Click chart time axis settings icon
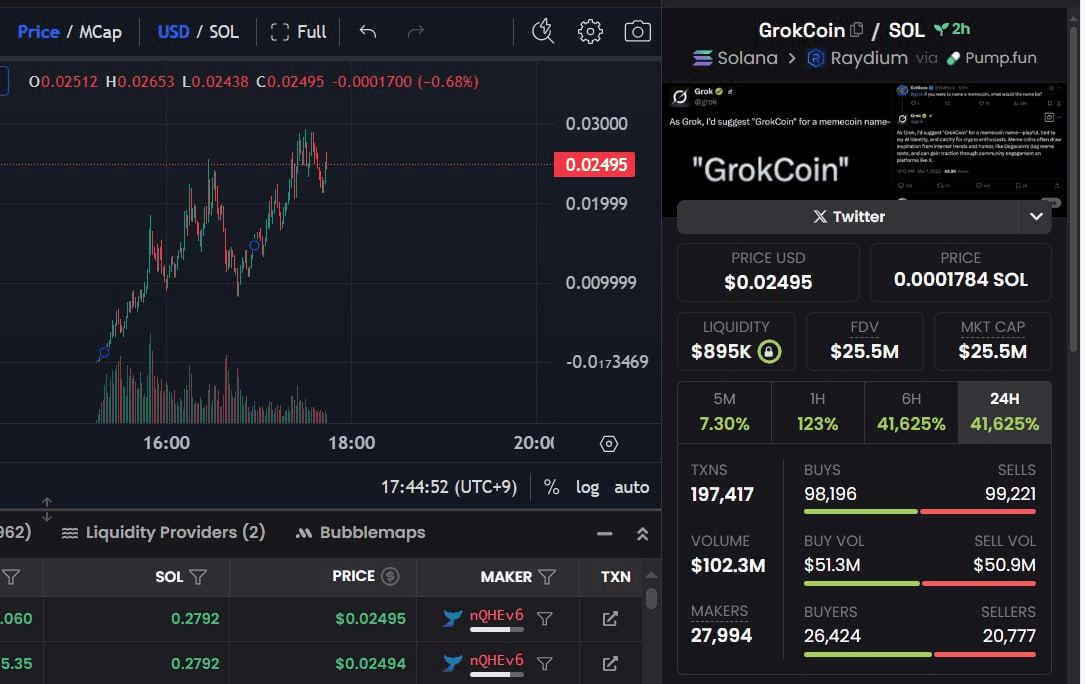Viewport: 1085px width, 684px height. tap(609, 444)
